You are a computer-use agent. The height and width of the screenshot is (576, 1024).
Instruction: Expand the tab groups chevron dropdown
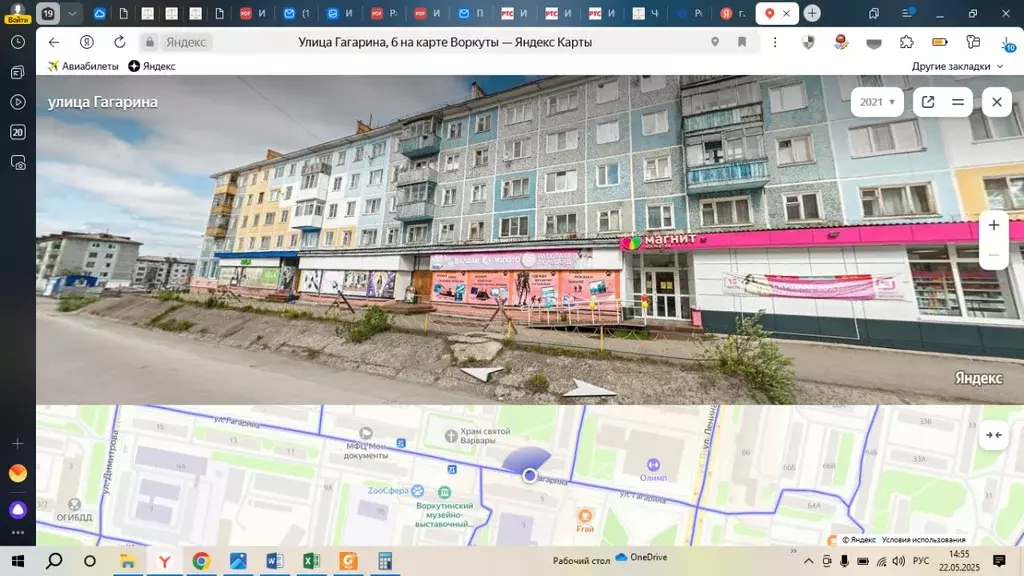tap(72, 13)
